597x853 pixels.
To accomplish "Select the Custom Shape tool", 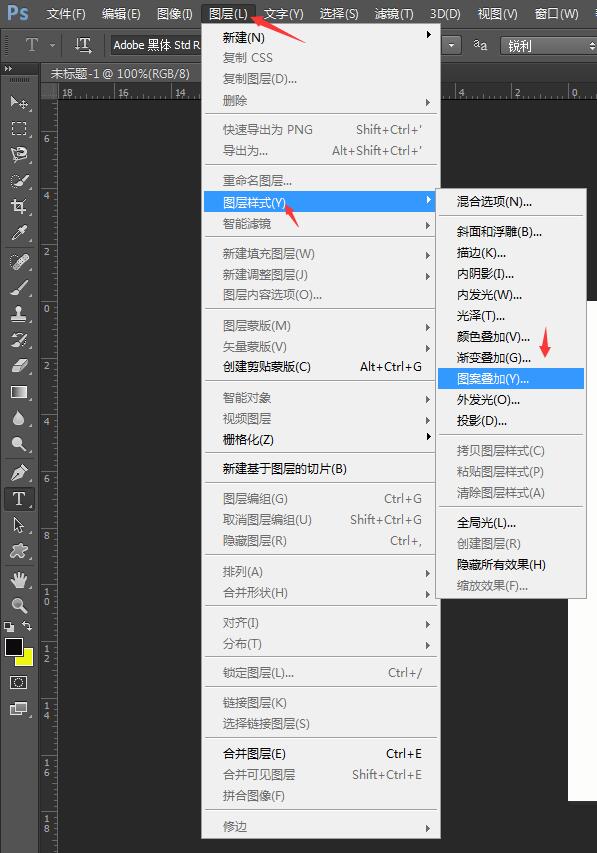I will [20, 551].
